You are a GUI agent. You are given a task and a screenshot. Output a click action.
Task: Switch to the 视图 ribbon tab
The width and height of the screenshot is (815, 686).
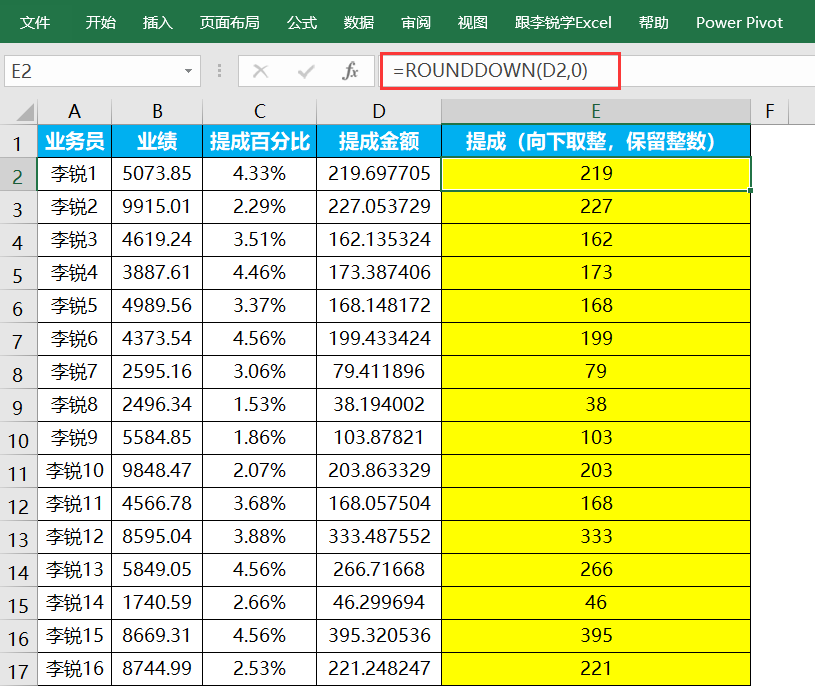[472, 22]
